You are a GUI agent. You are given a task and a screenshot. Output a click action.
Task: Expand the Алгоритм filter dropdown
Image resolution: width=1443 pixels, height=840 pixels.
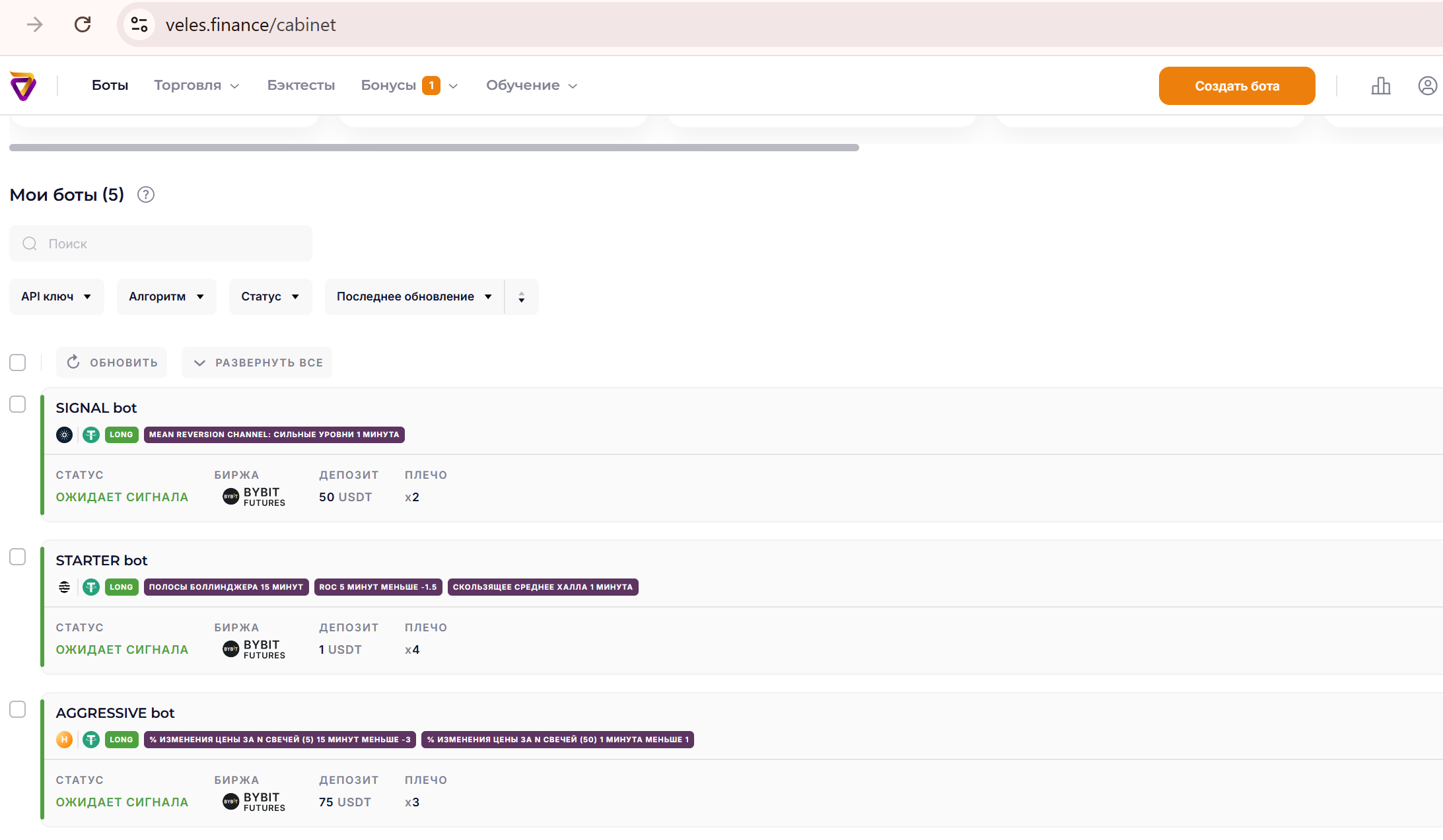click(x=166, y=297)
